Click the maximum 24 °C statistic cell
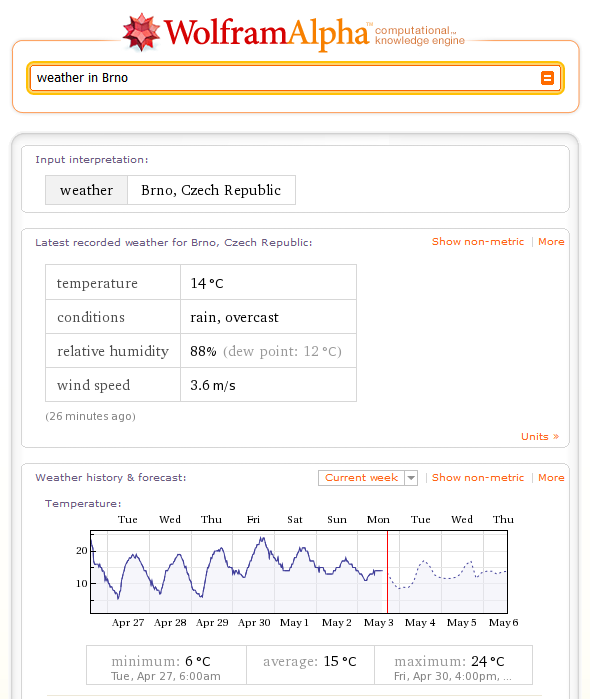Viewport: 590px width, 699px height. pyautogui.click(x=454, y=665)
